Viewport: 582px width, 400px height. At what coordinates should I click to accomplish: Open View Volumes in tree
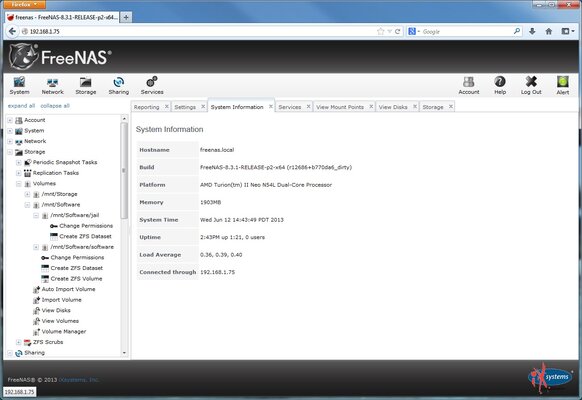pyautogui.click(x=60, y=321)
